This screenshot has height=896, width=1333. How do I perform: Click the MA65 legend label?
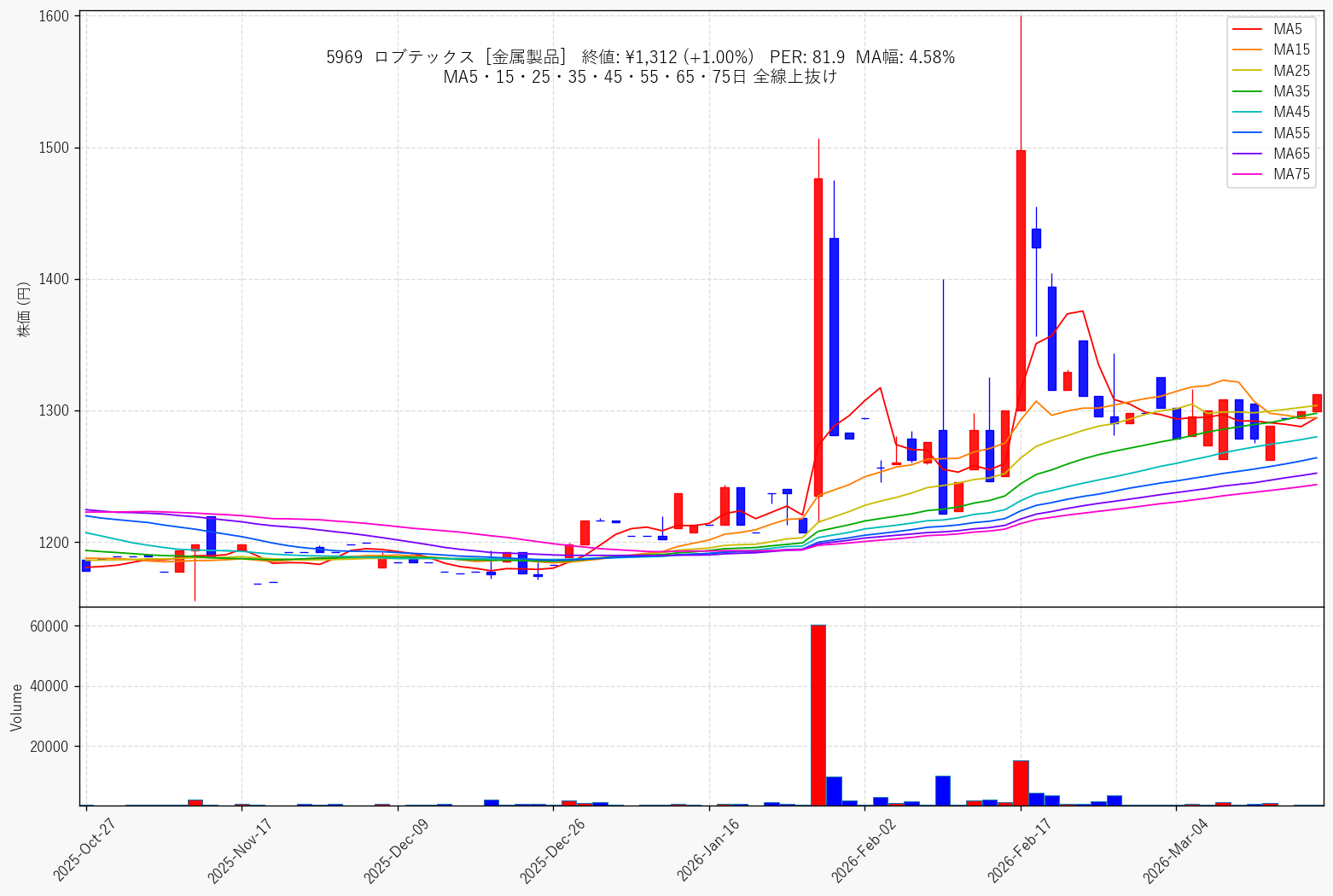tap(1291, 154)
